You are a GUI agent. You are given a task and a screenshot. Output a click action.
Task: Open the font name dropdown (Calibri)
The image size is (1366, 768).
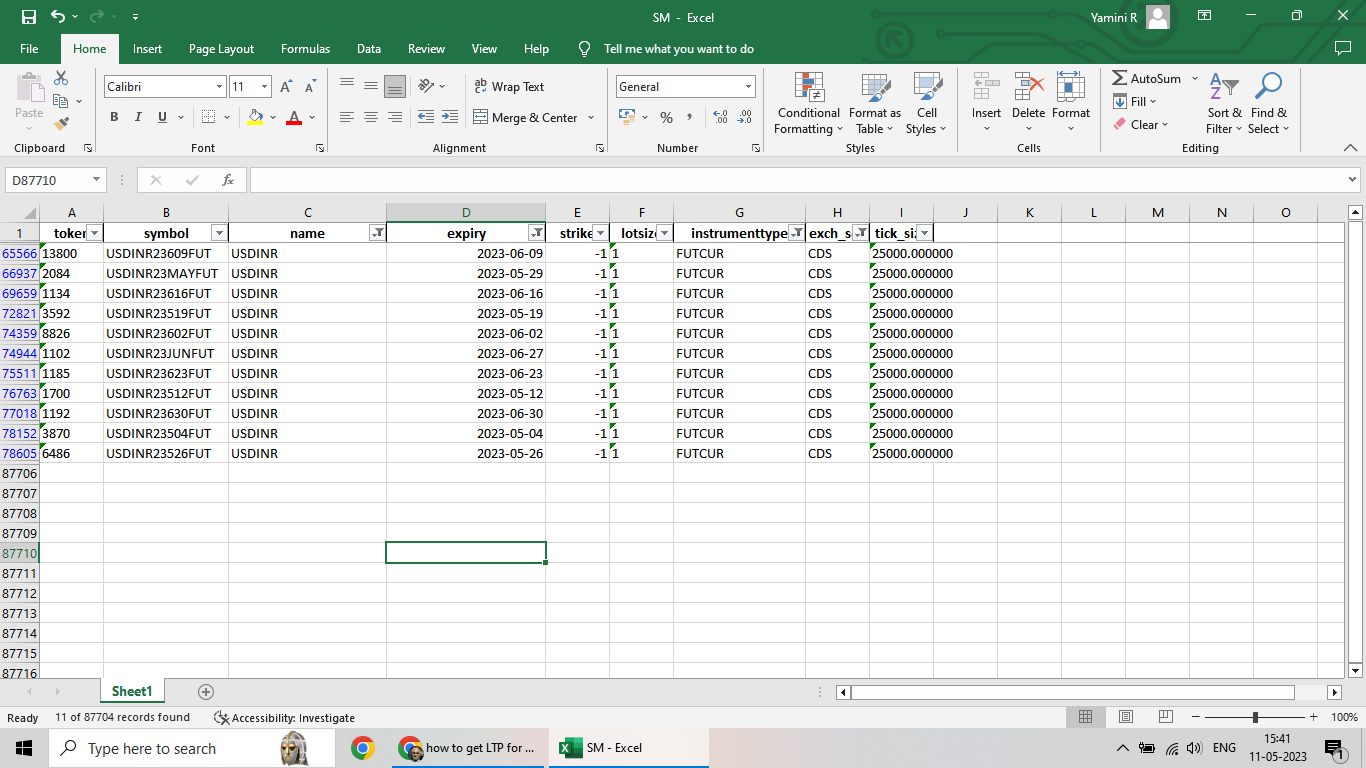[219, 87]
